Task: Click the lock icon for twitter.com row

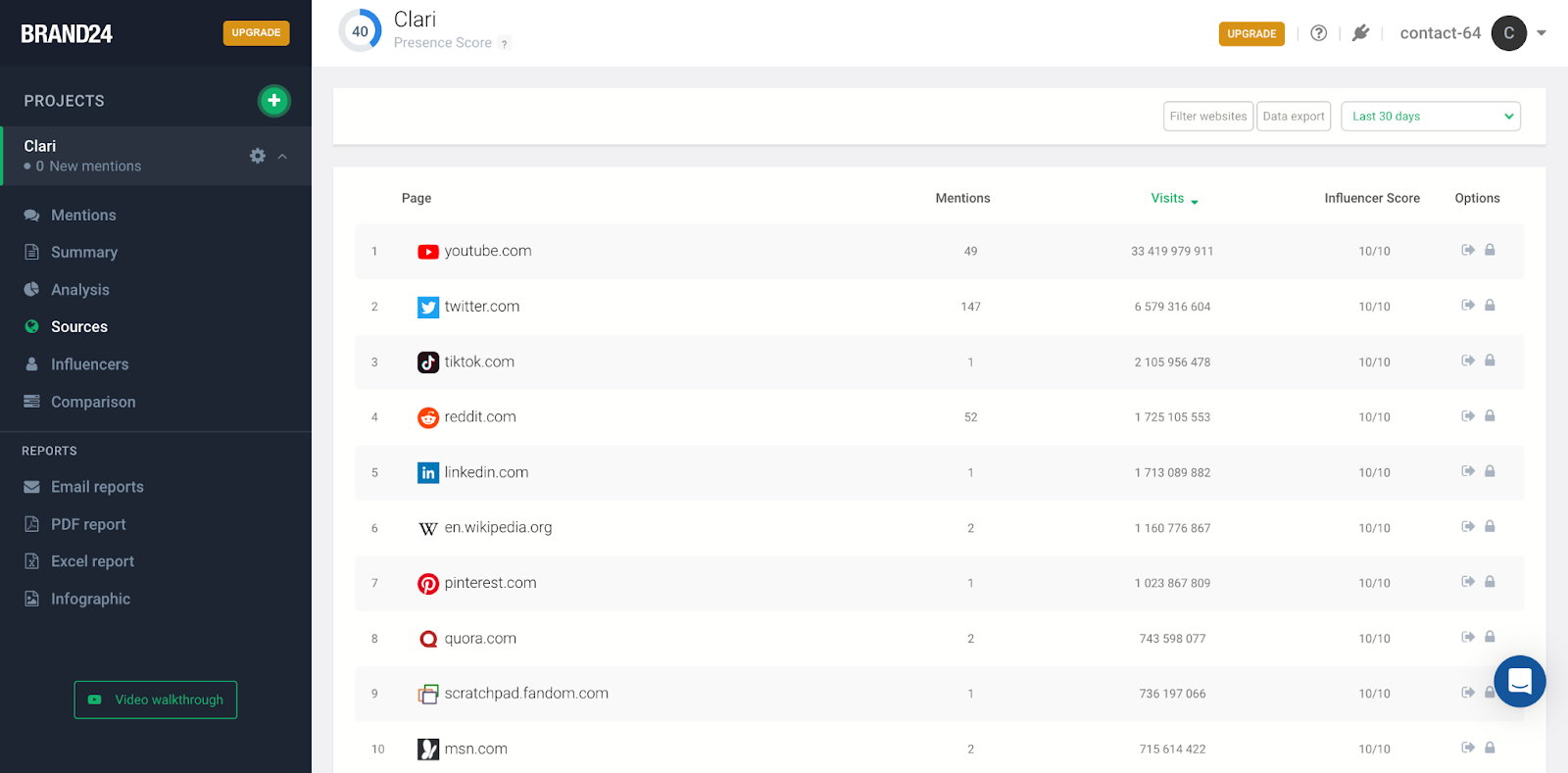Action: tap(1490, 306)
